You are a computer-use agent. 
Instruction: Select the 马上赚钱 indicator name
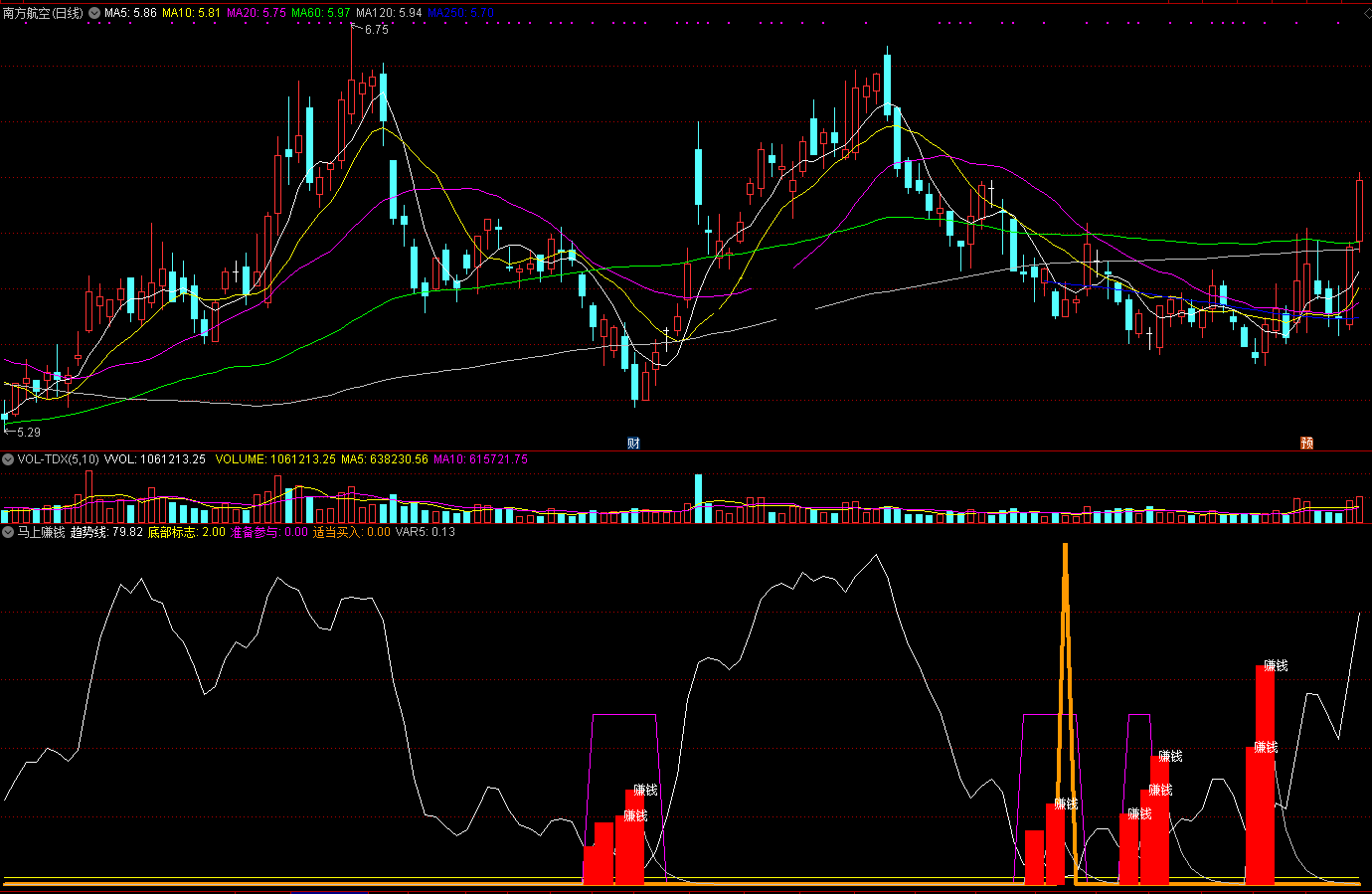click(41, 532)
